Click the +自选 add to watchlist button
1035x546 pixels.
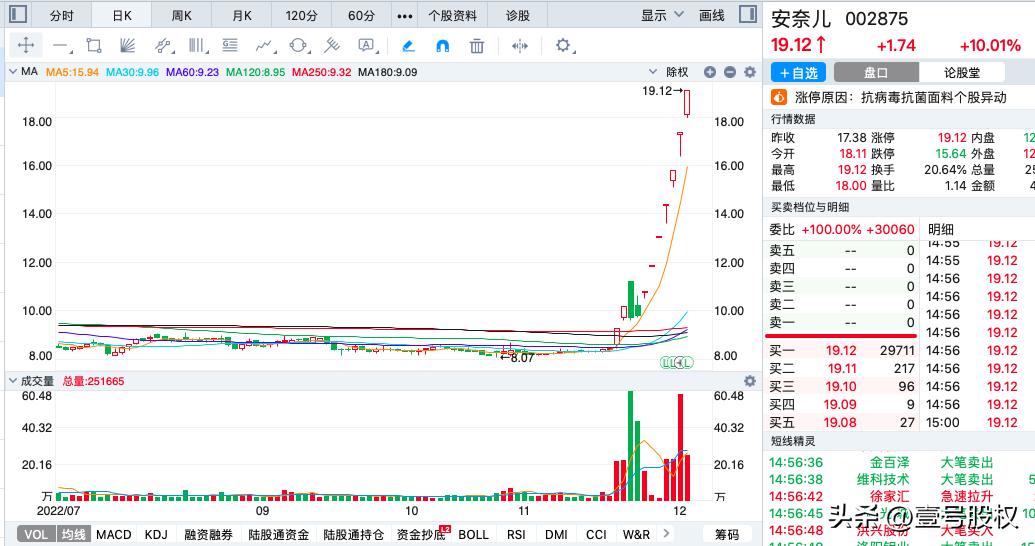click(x=798, y=73)
